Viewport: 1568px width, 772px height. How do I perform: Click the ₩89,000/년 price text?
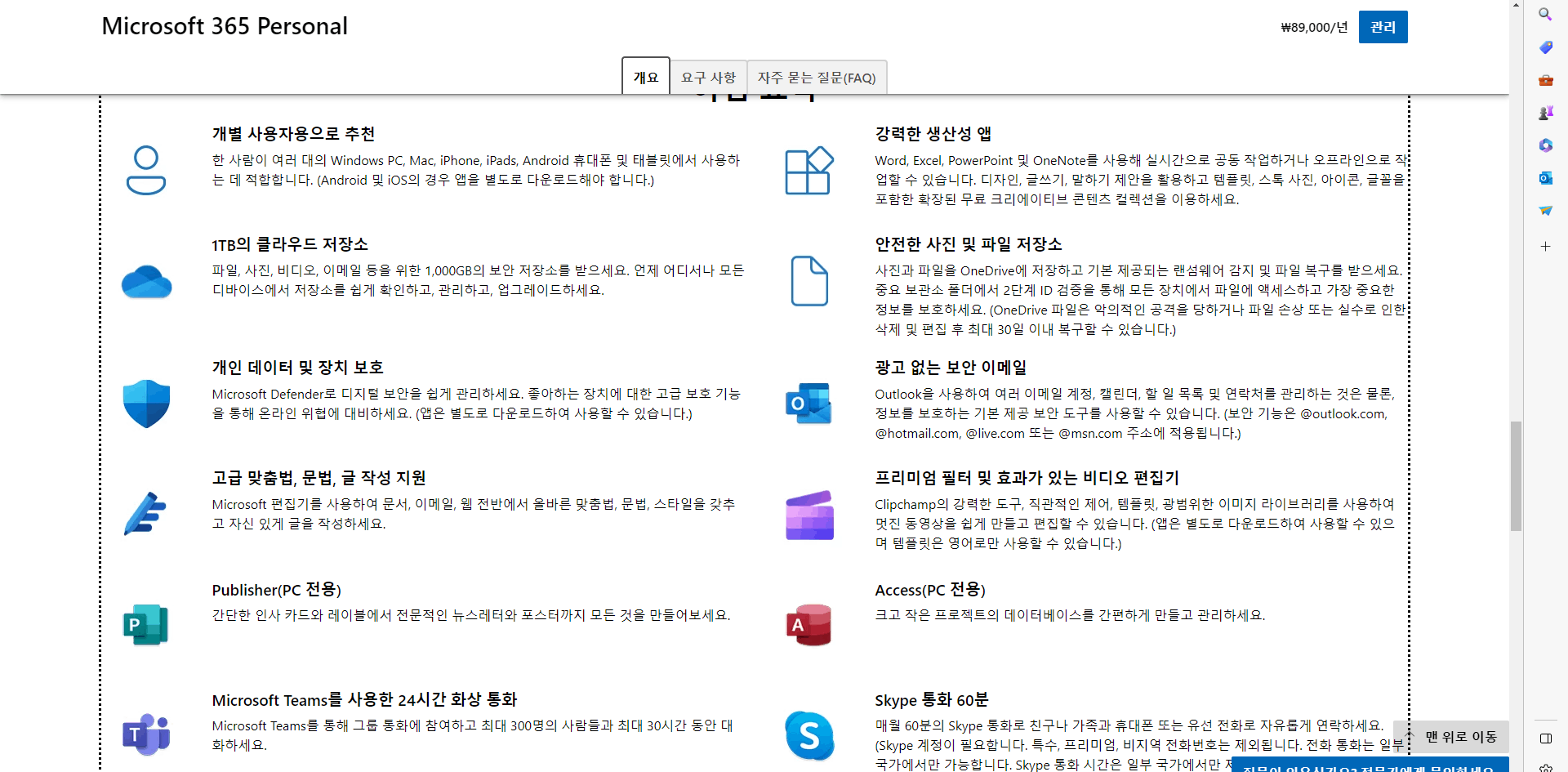point(1314,27)
